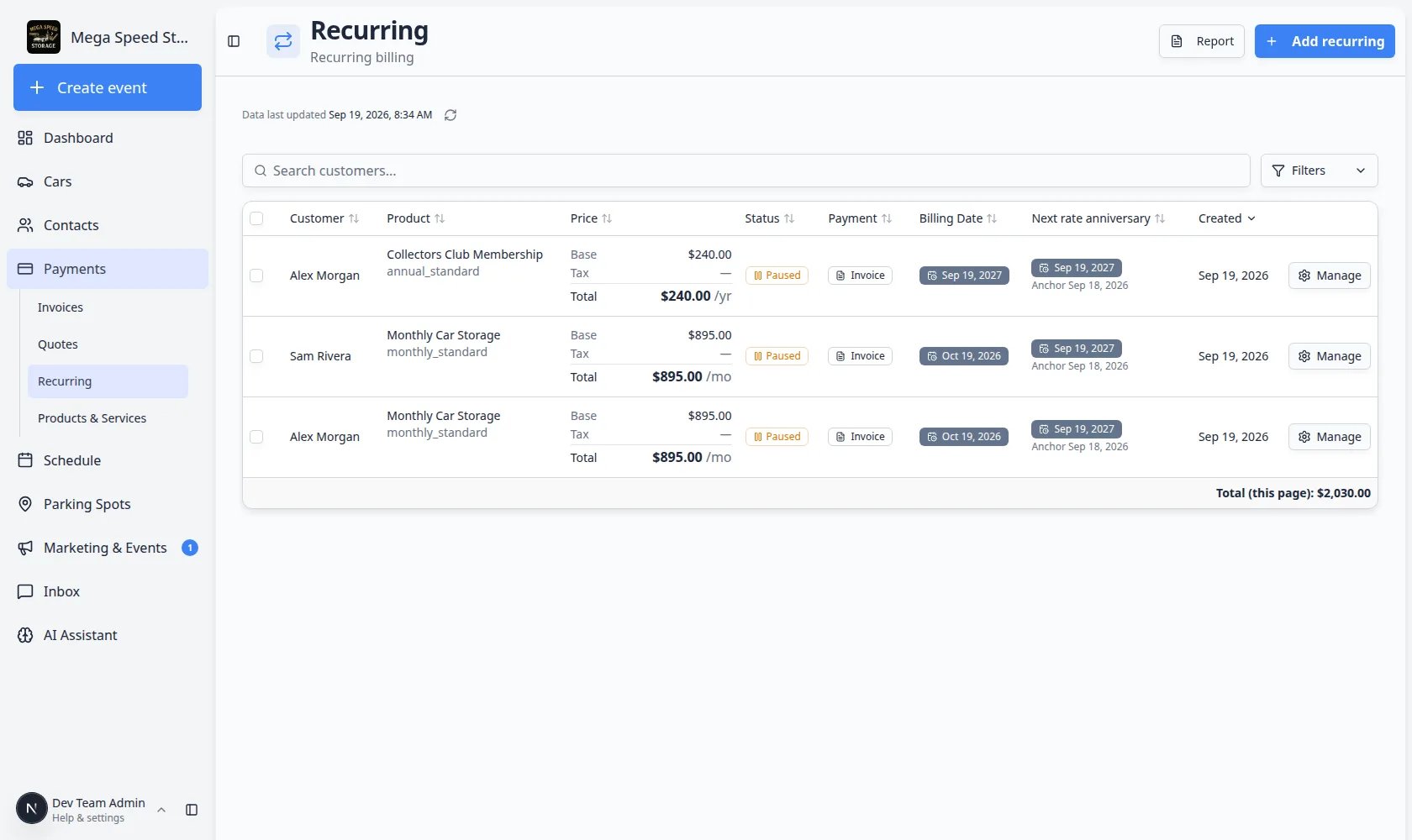Check Alex Morgan Monthly Car Storage checkbox
This screenshot has width=1412, height=840.
point(257,437)
